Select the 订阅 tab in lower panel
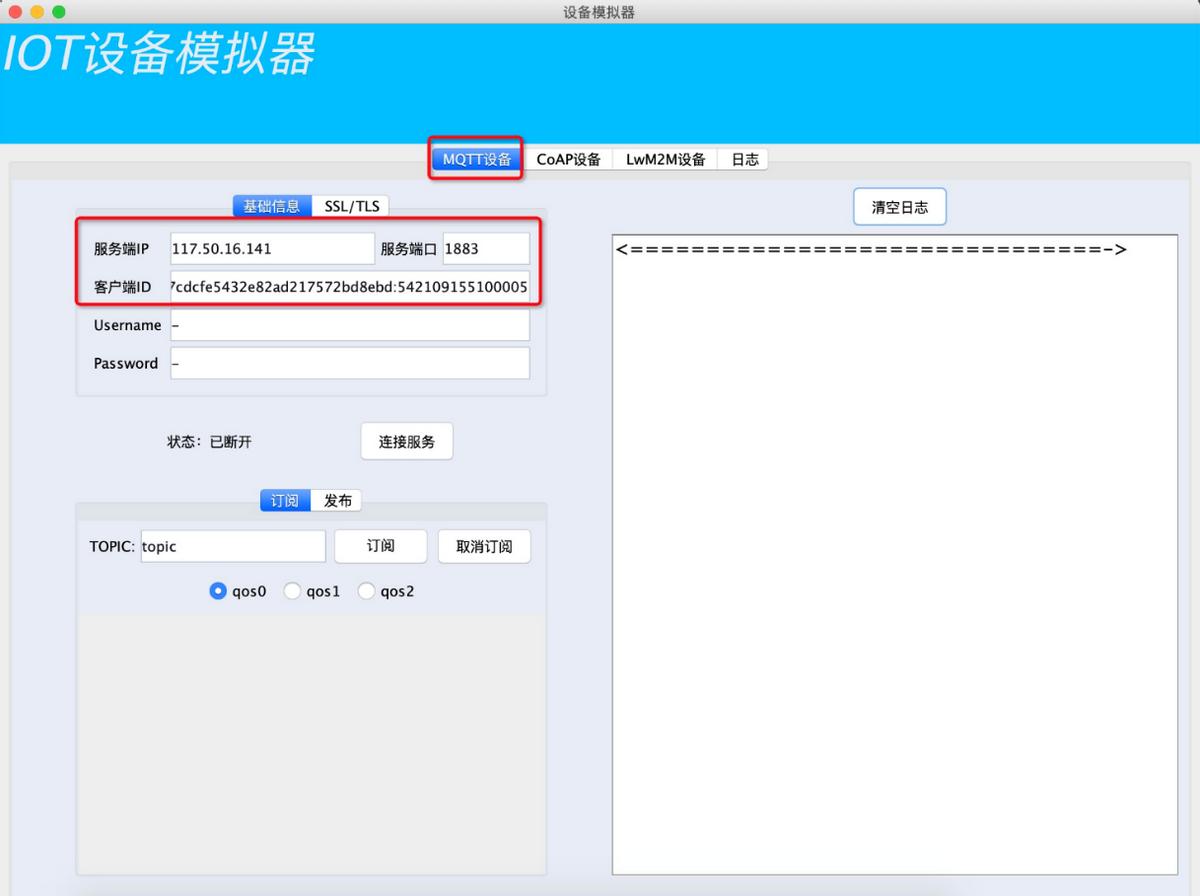This screenshot has width=1200, height=896. point(285,501)
